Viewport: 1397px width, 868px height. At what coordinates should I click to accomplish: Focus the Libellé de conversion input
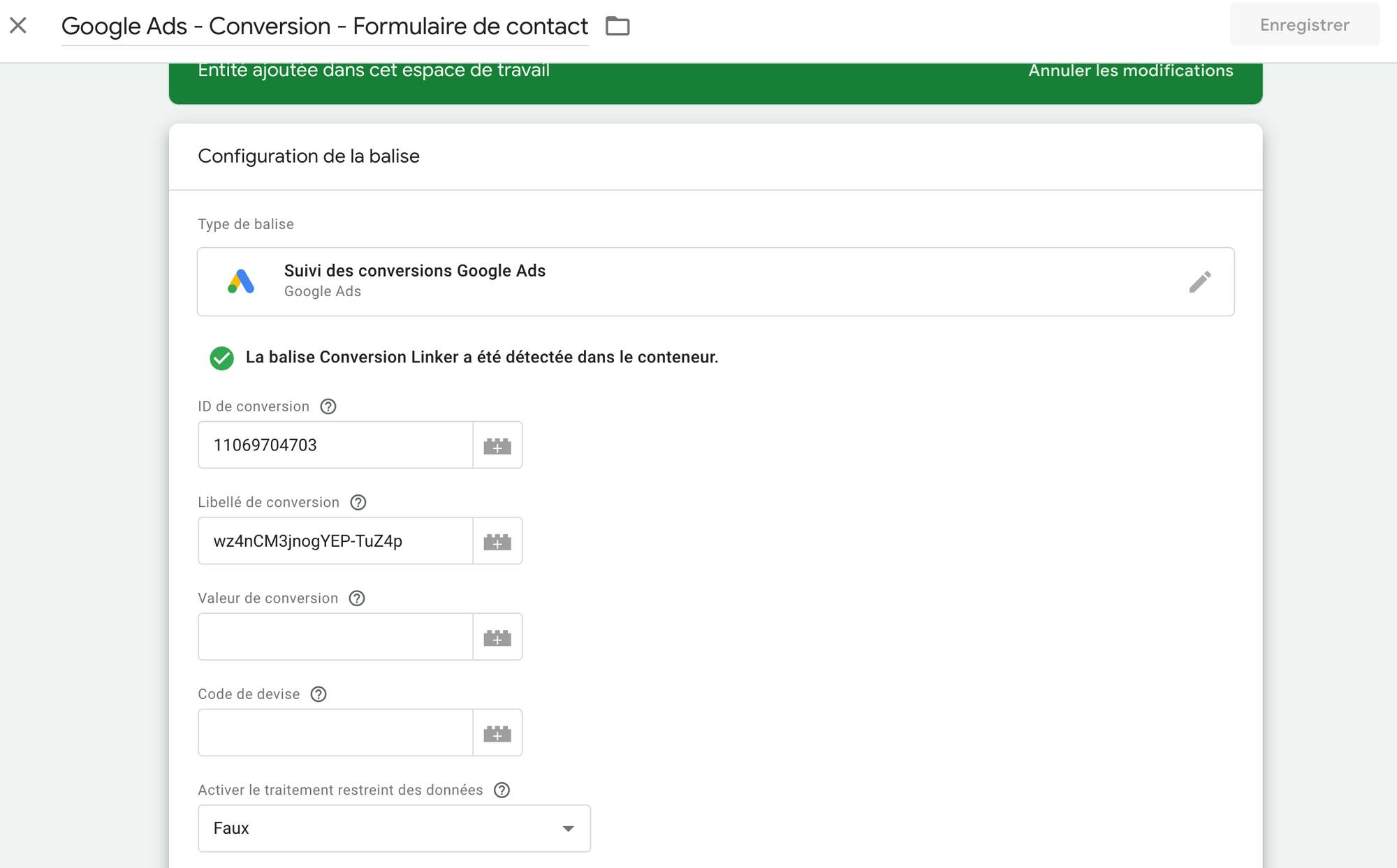(x=336, y=541)
